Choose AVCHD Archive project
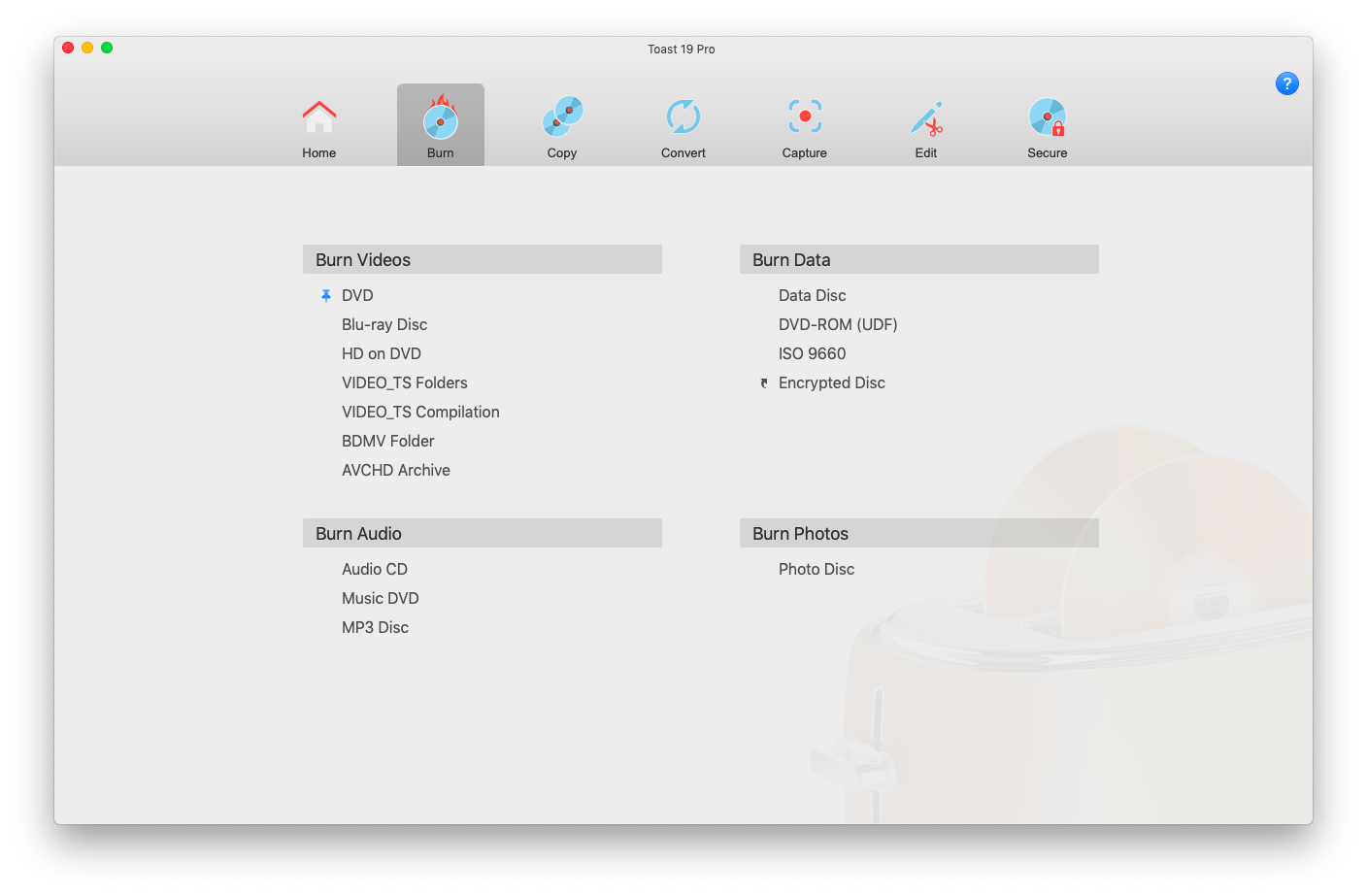The height and width of the screenshot is (896, 1367). [x=396, y=470]
